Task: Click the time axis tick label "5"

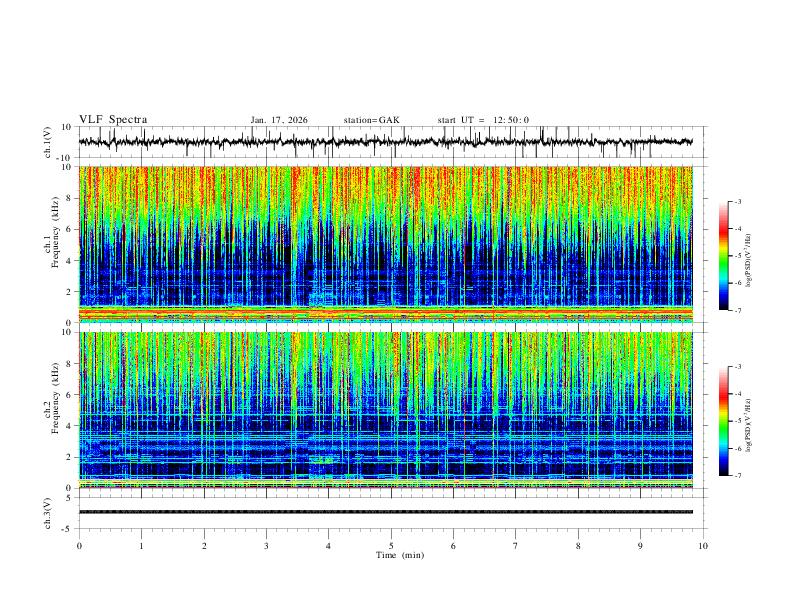Action: (x=391, y=546)
